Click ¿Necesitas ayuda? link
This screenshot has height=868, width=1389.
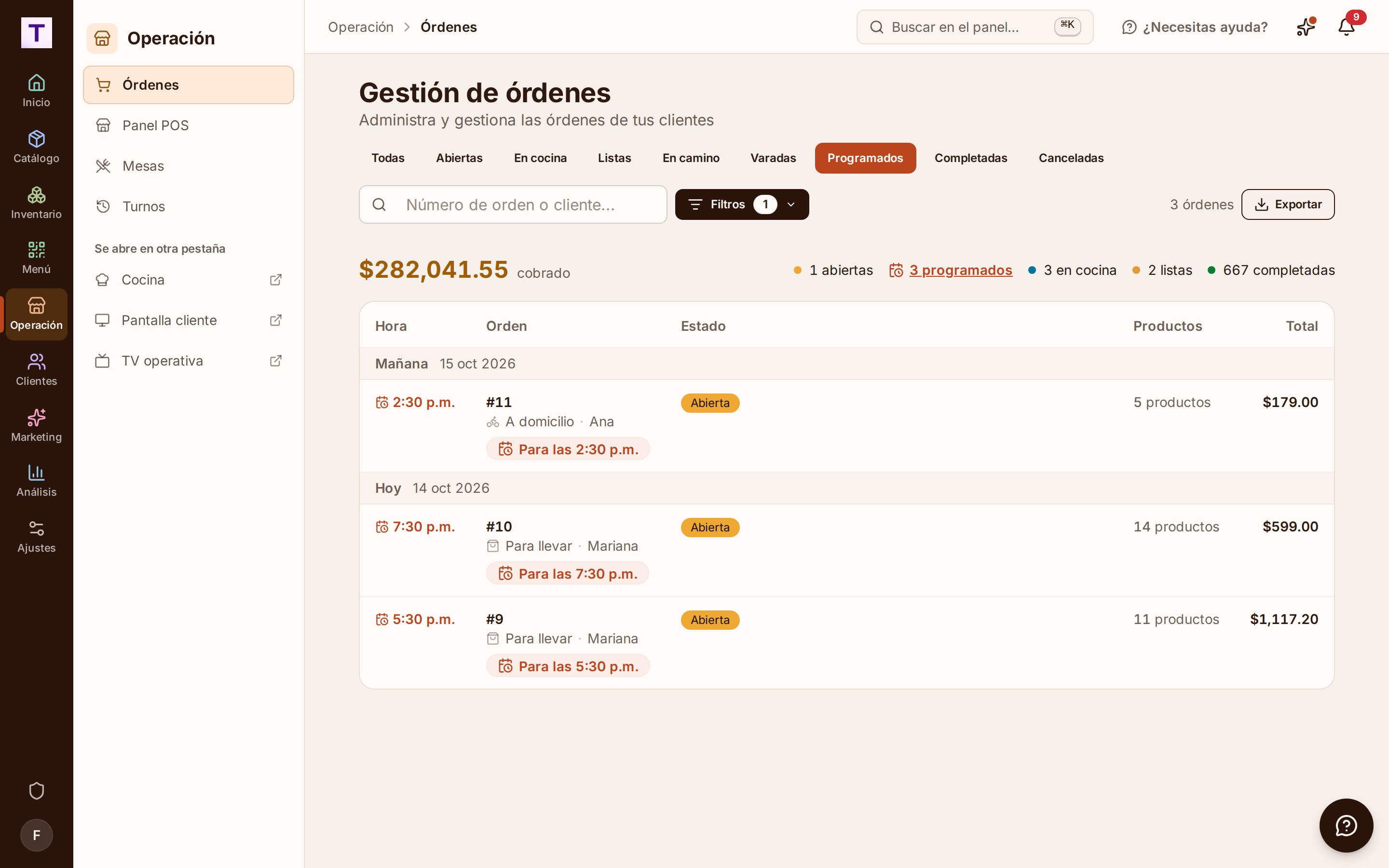pos(1195,27)
